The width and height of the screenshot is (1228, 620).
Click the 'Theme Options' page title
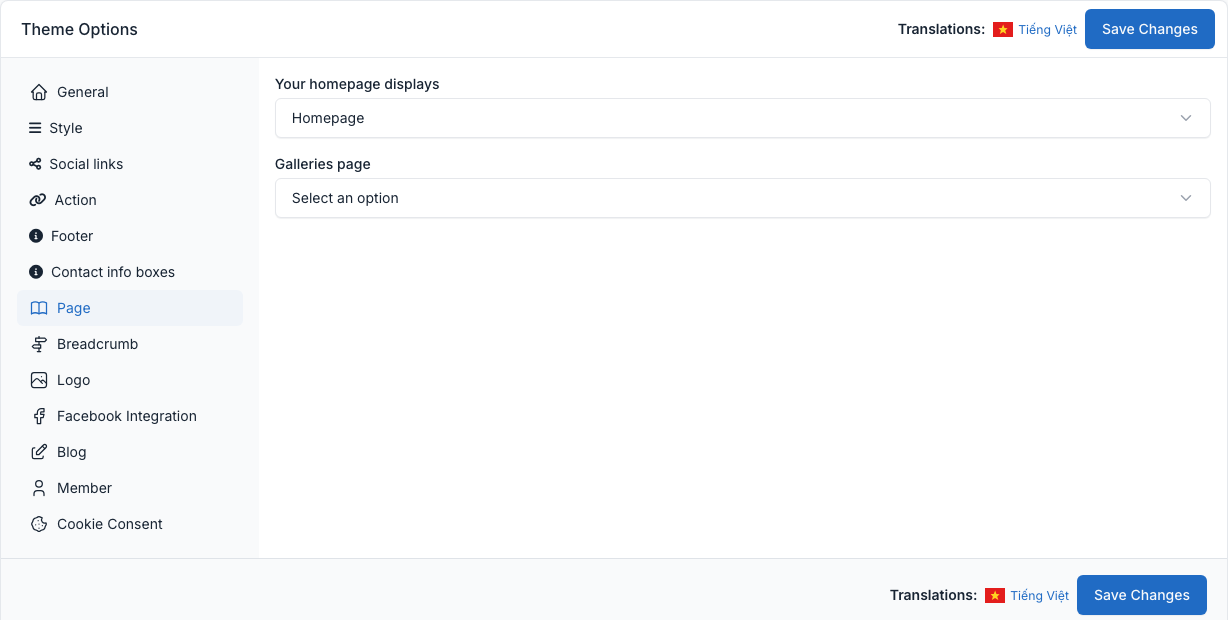pos(80,29)
